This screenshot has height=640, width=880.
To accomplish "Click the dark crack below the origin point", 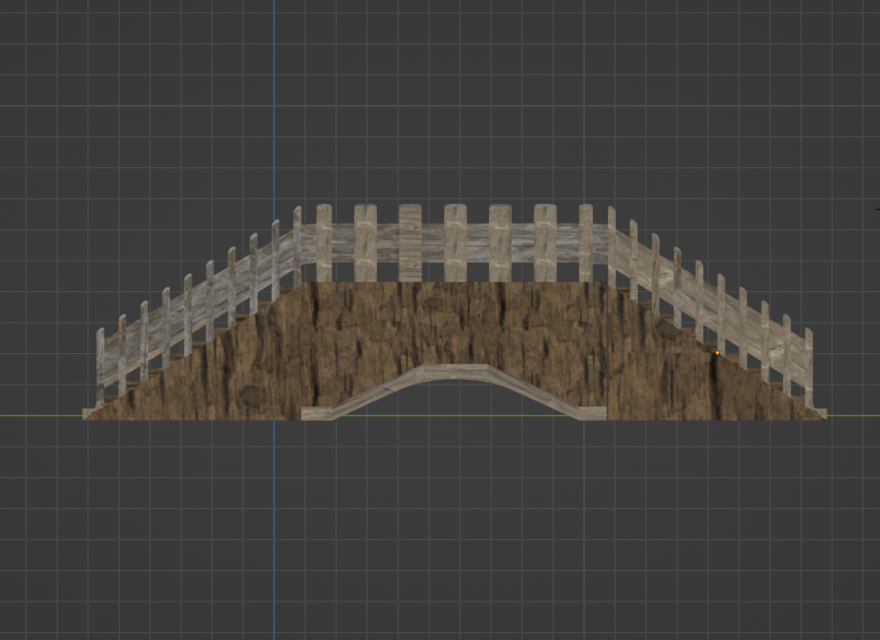I will coord(715,385).
